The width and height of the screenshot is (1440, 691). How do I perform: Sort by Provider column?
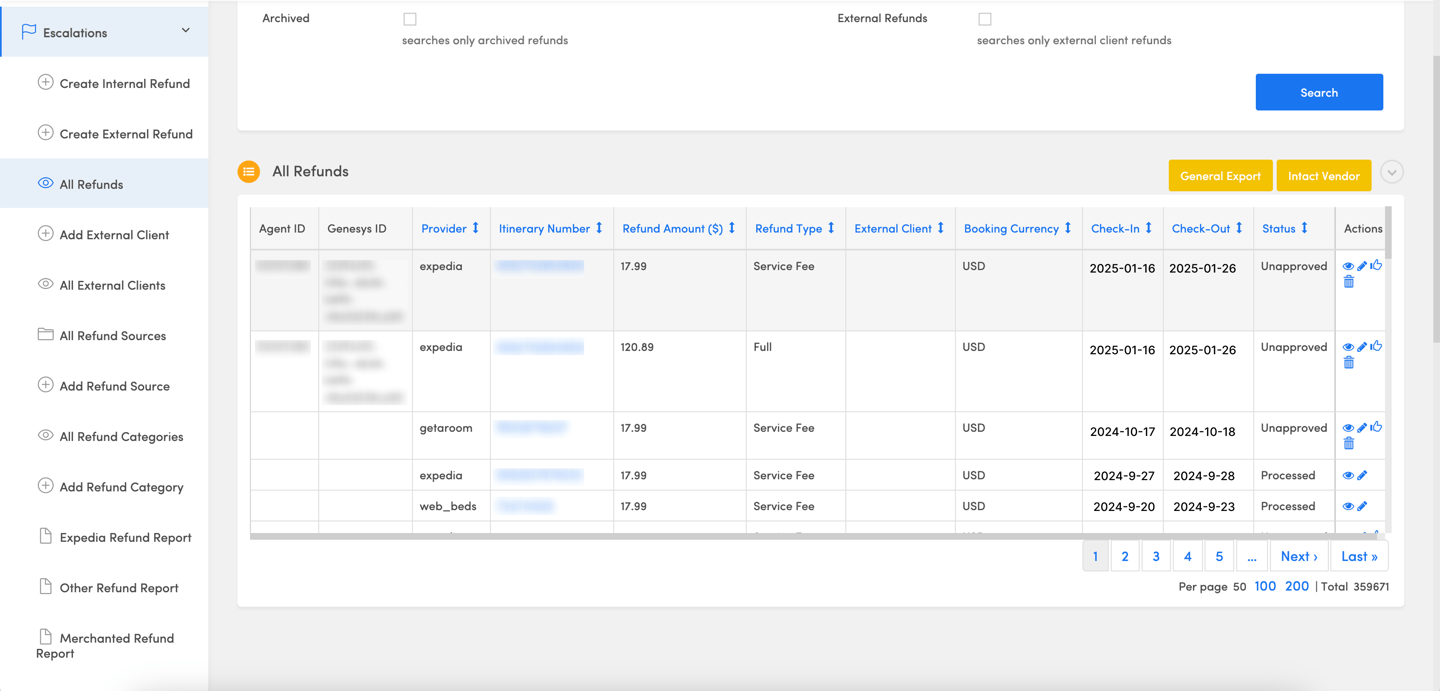450,228
